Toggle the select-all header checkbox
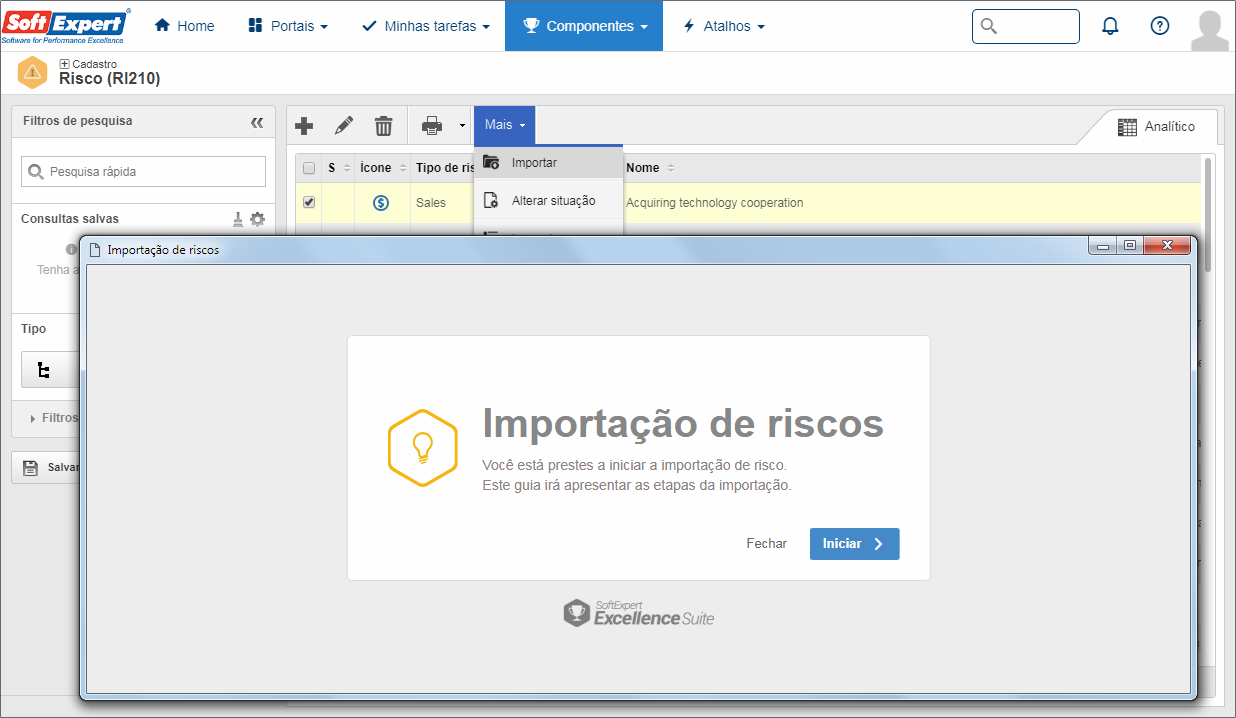 (x=309, y=168)
